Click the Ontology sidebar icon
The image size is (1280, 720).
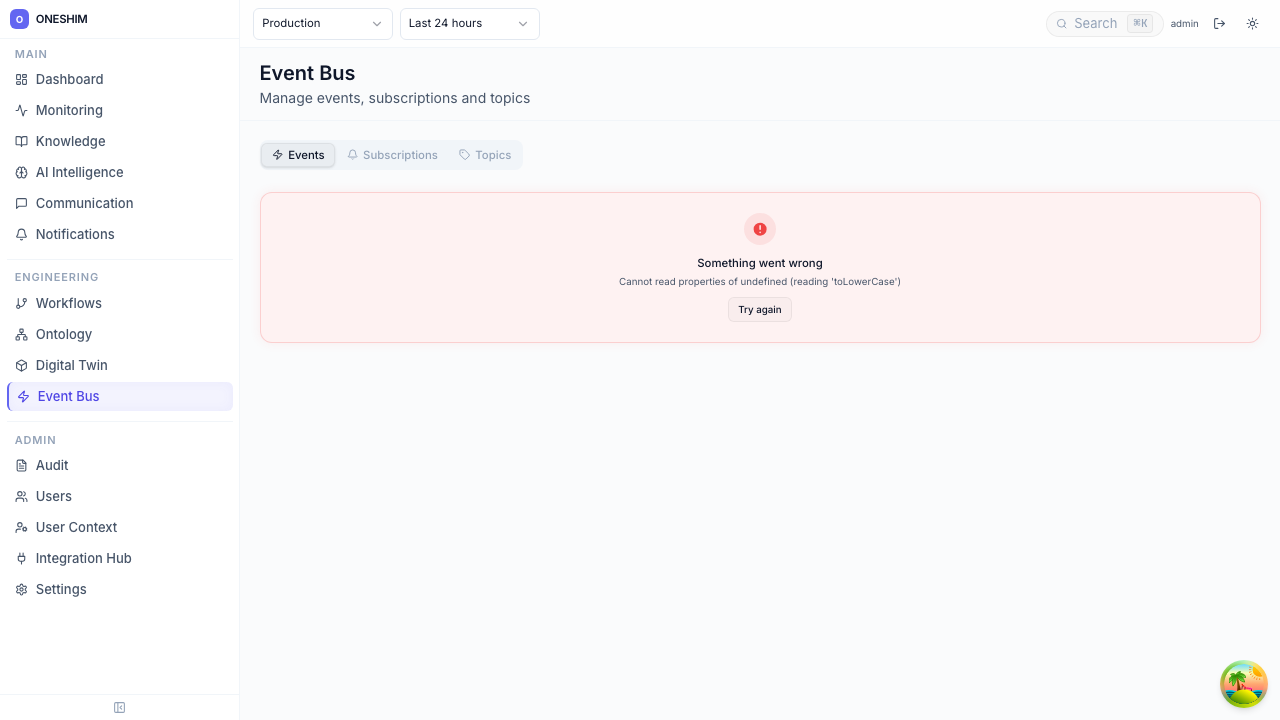pyautogui.click(x=20, y=334)
